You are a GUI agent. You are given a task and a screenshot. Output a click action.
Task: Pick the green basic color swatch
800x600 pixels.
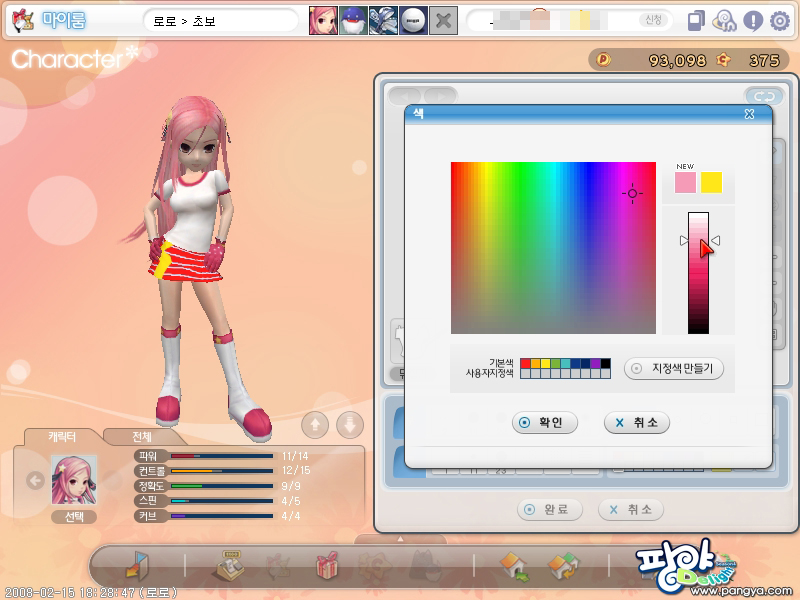click(555, 363)
